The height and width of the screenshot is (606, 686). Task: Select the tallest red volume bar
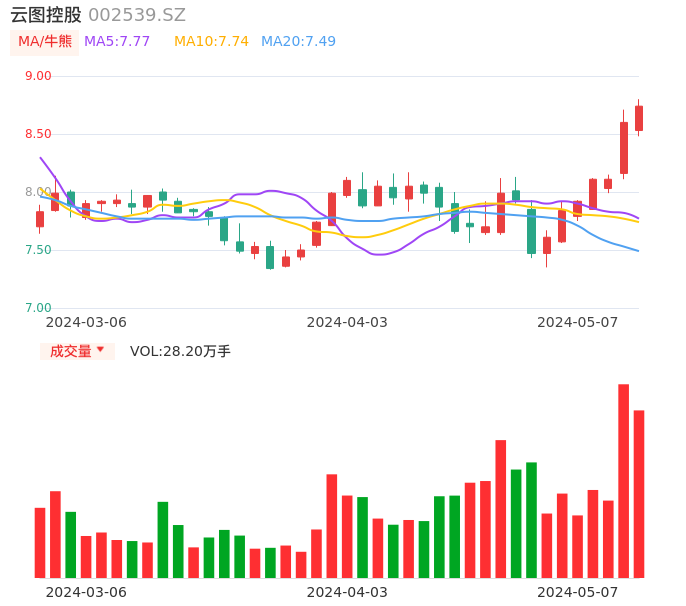pos(623,480)
